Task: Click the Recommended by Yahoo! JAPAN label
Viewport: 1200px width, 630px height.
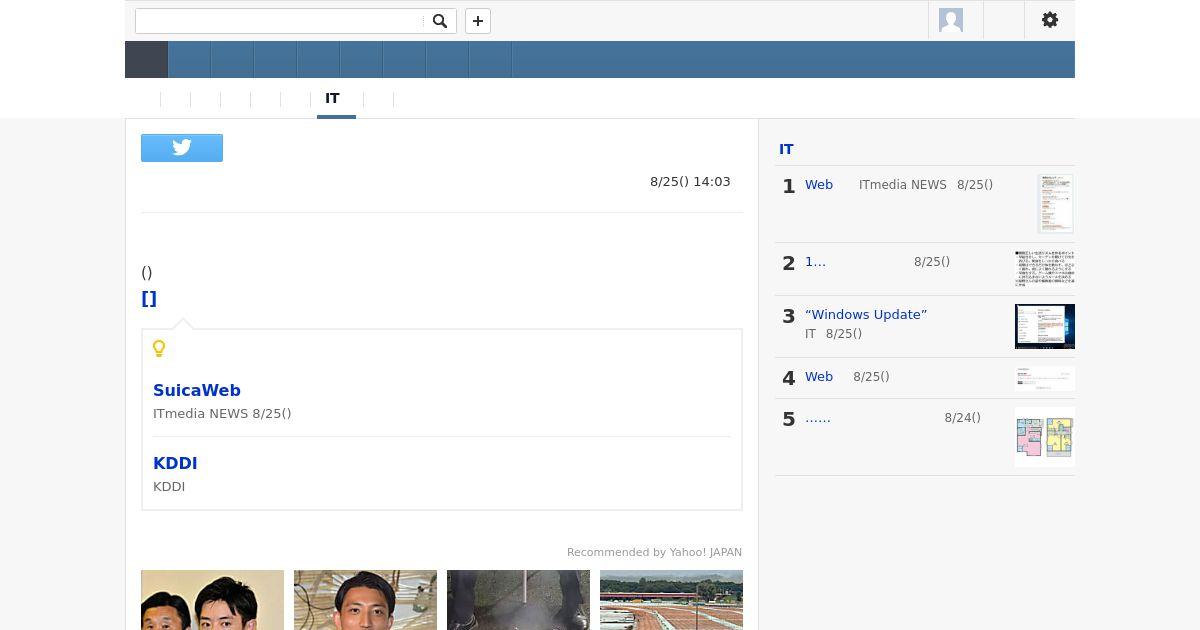Action: 654,552
